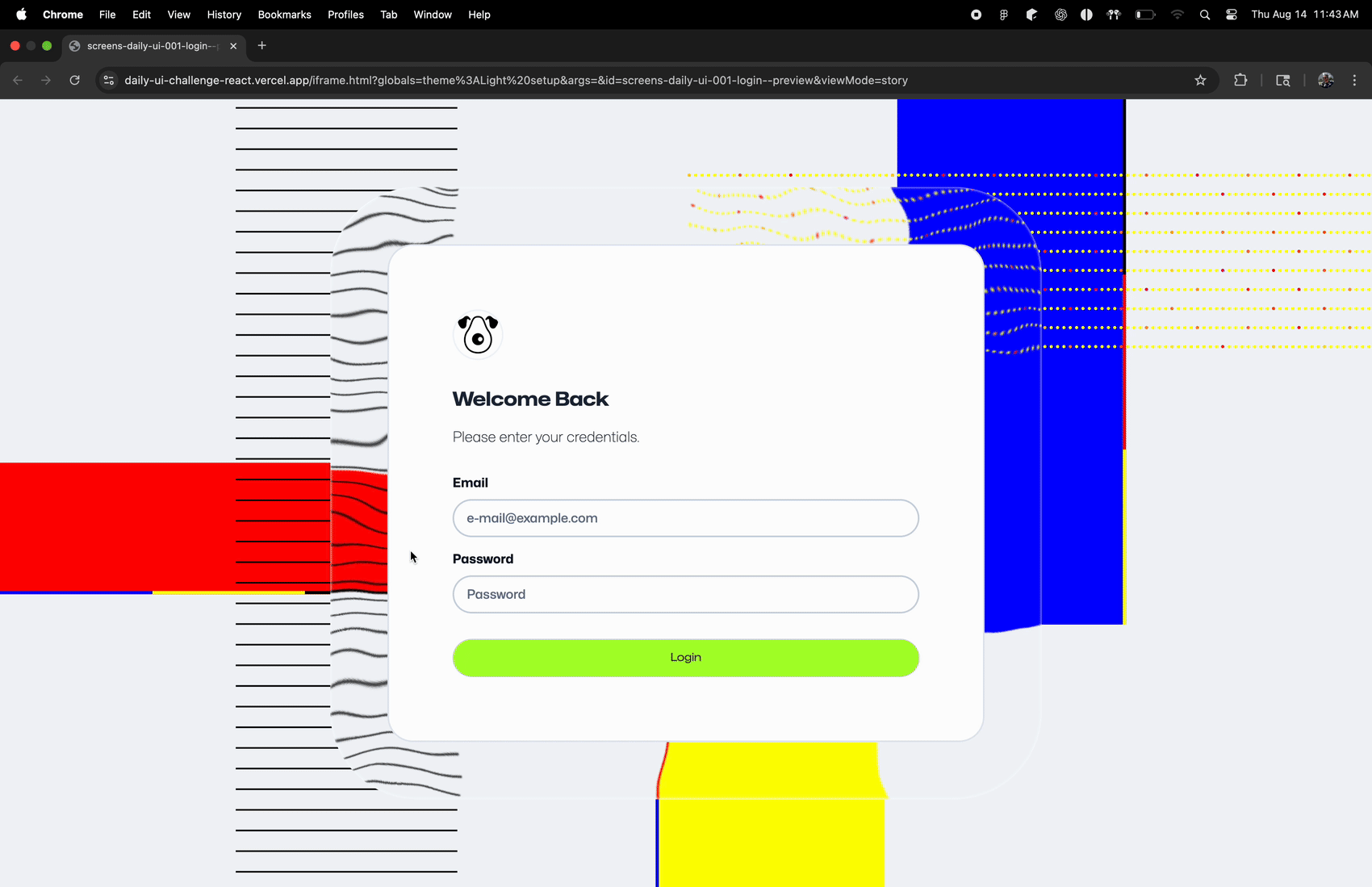Navigate back using the back arrow
The image size is (1372, 887).
pyautogui.click(x=18, y=80)
